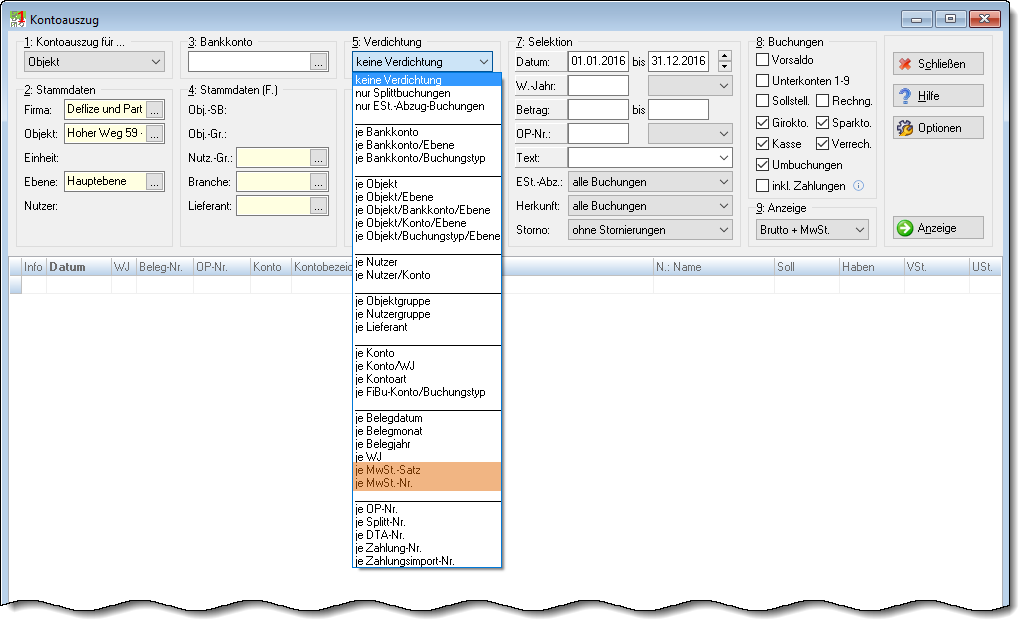Choose 'je Zahlungsimport-Nr.' option
This screenshot has height=627, width=1025.
[x=427, y=561]
